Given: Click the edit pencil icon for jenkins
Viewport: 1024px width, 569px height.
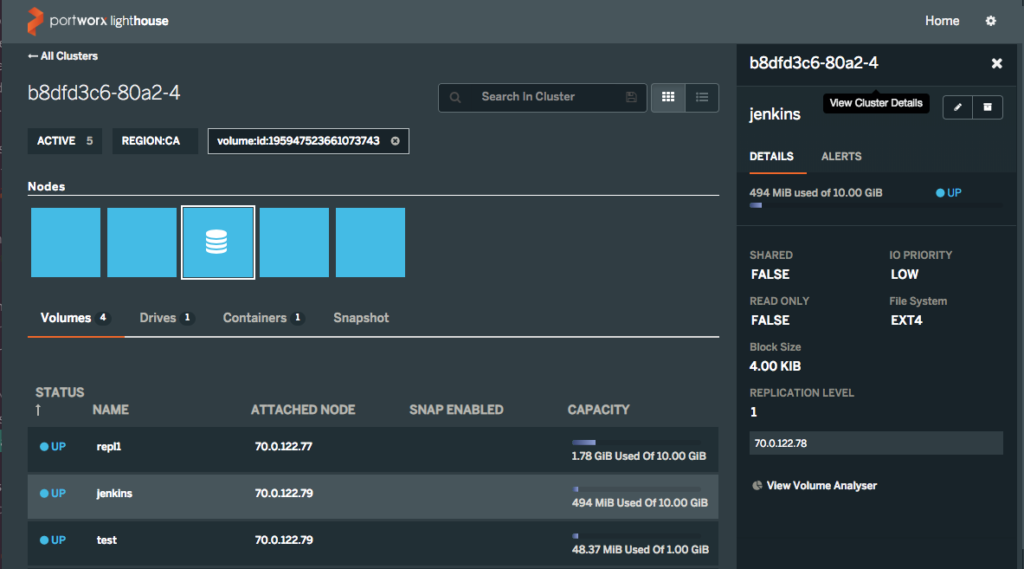Looking at the screenshot, I should point(958,107).
